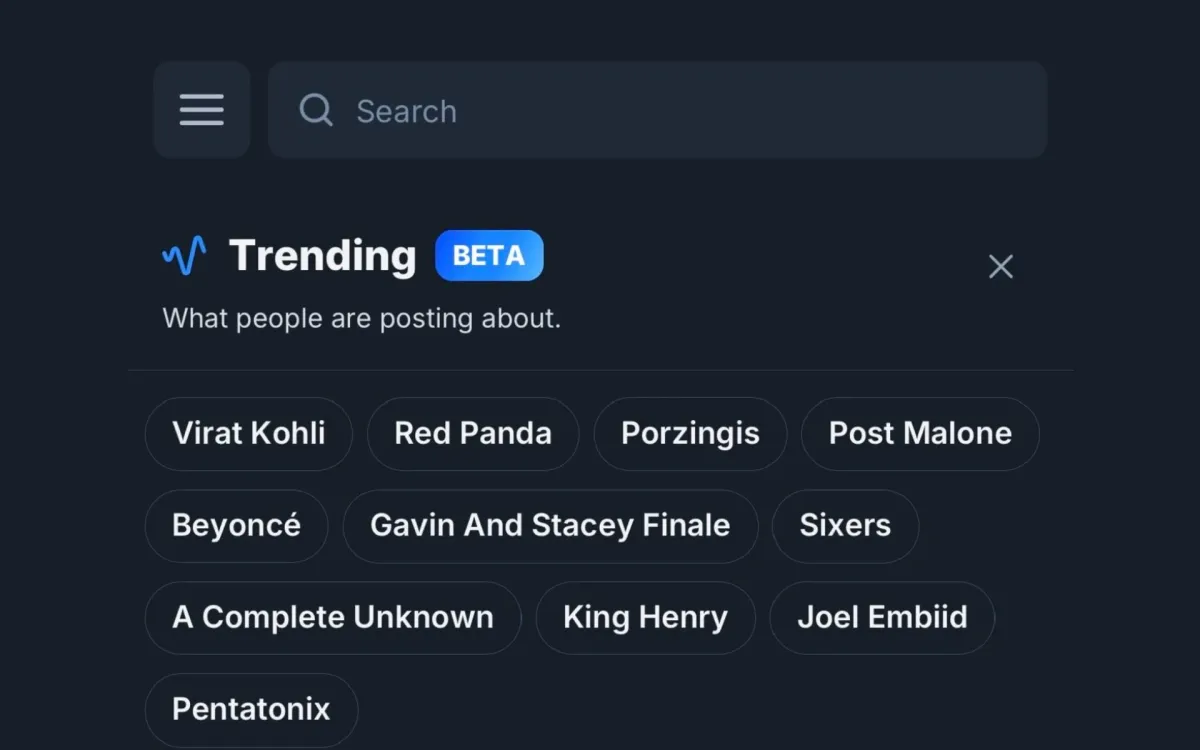The image size is (1200, 750).
Task: Select the Virat Kohli trending topic
Action: 248,434
